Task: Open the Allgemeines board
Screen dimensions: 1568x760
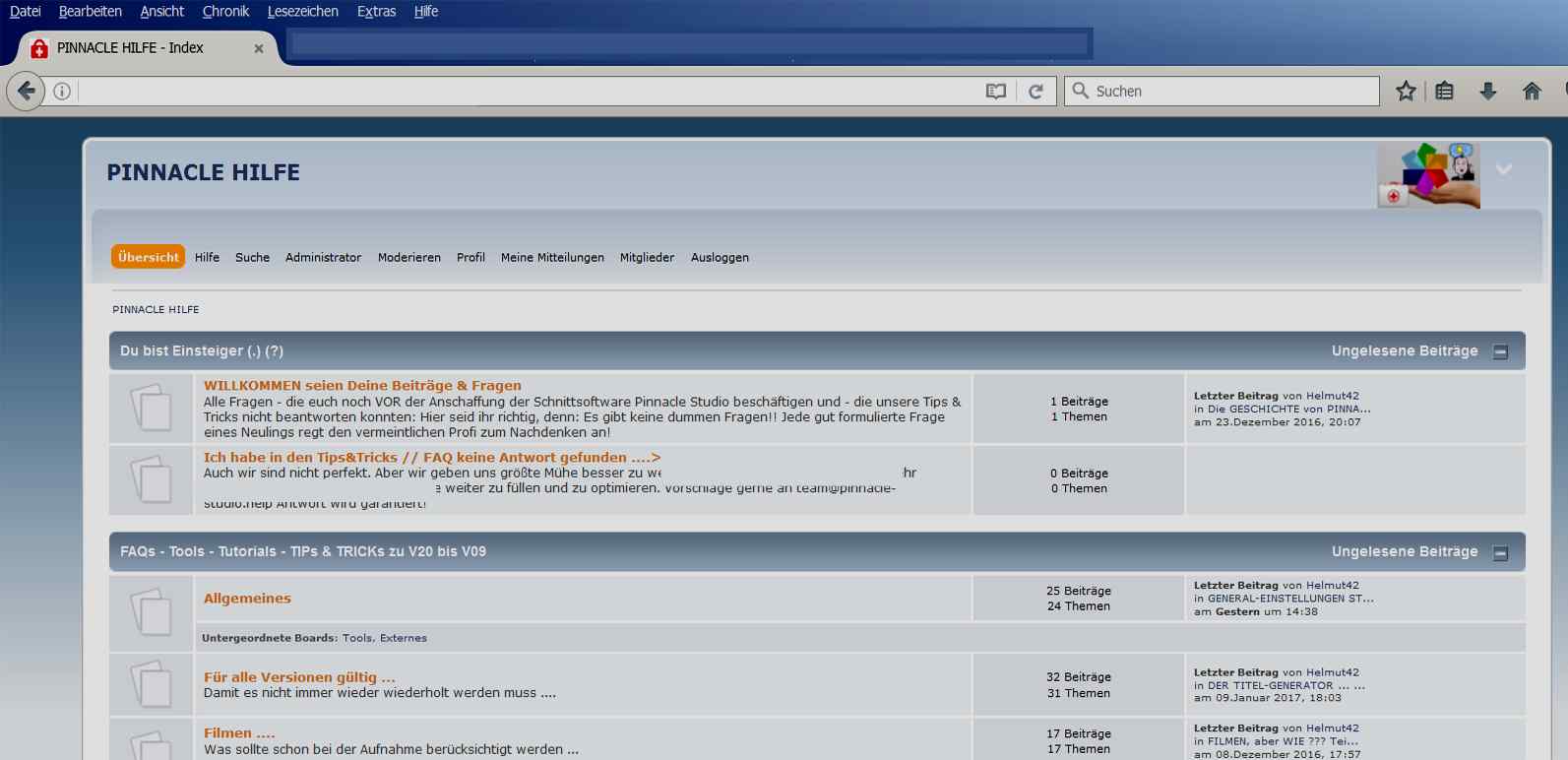Action: 247,599
